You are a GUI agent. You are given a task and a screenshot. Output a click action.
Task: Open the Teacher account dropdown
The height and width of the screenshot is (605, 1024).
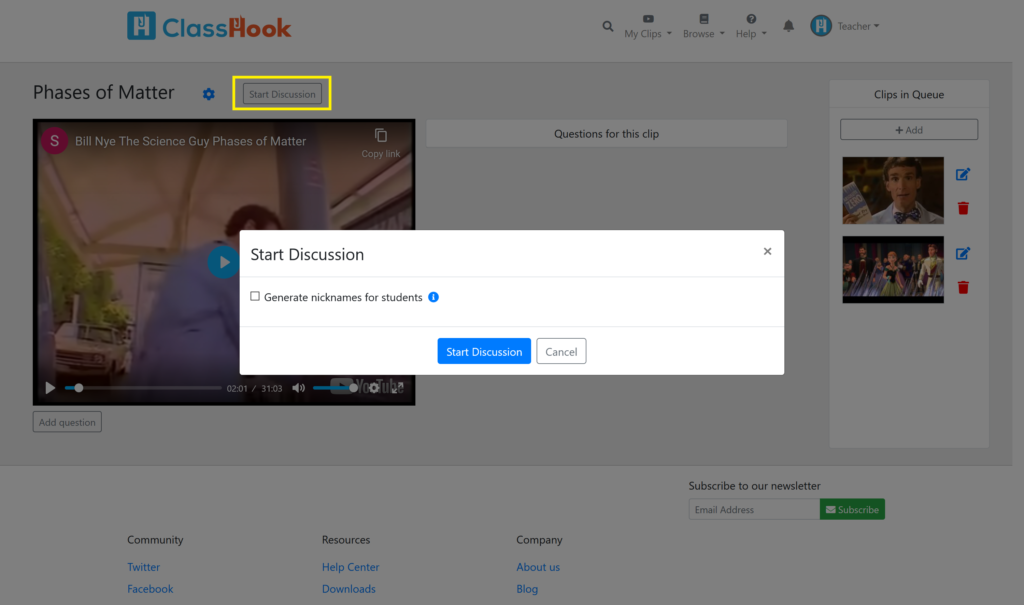[858, 26]
